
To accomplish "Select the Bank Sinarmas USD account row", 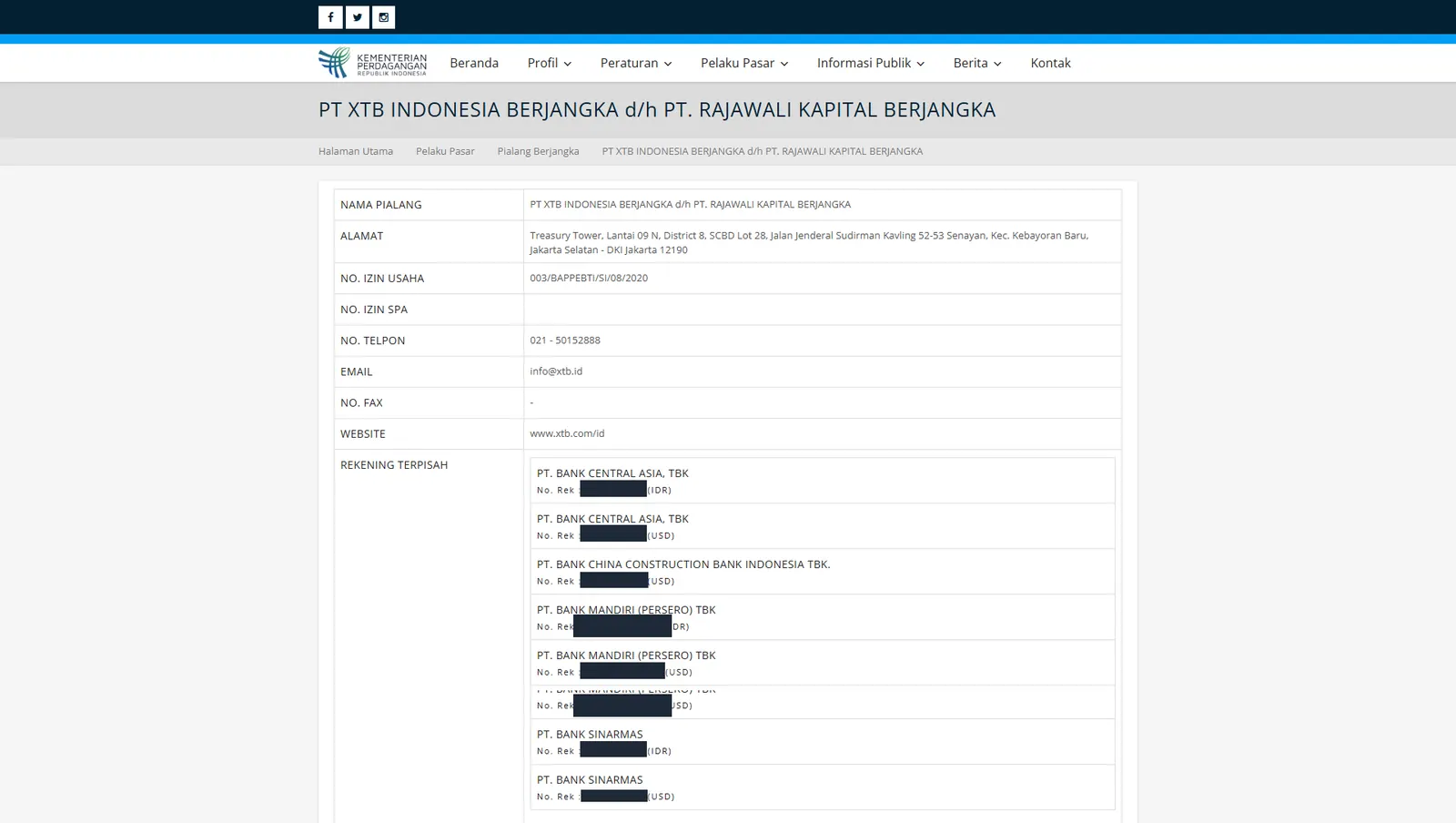I will tap(823, 787).
